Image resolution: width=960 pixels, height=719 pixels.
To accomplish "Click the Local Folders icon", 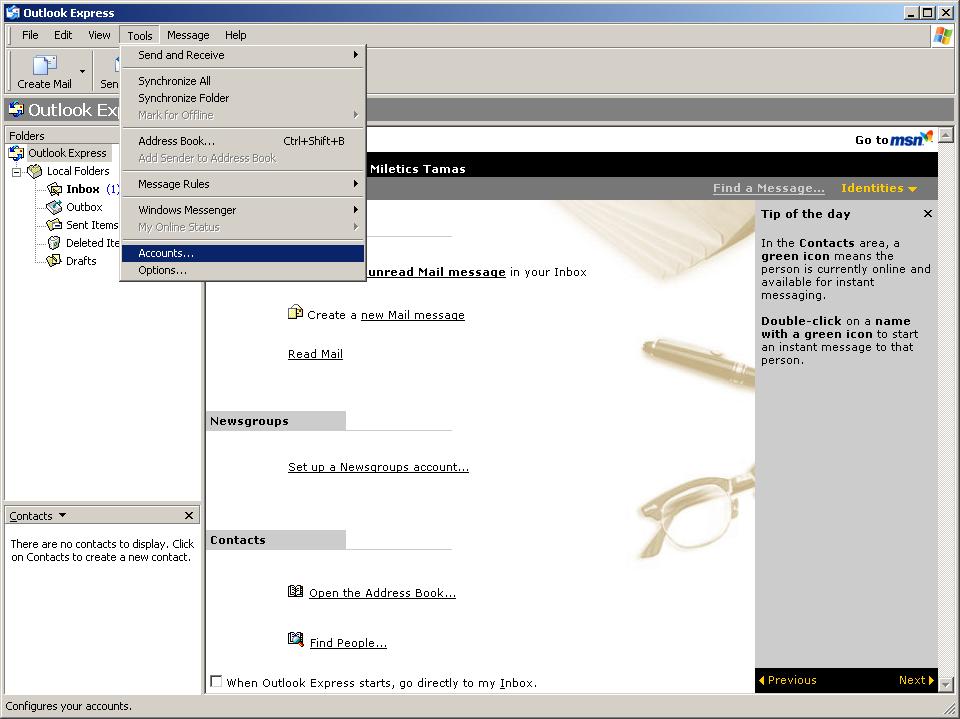I will pyautogui.click(x=35, y=171).
